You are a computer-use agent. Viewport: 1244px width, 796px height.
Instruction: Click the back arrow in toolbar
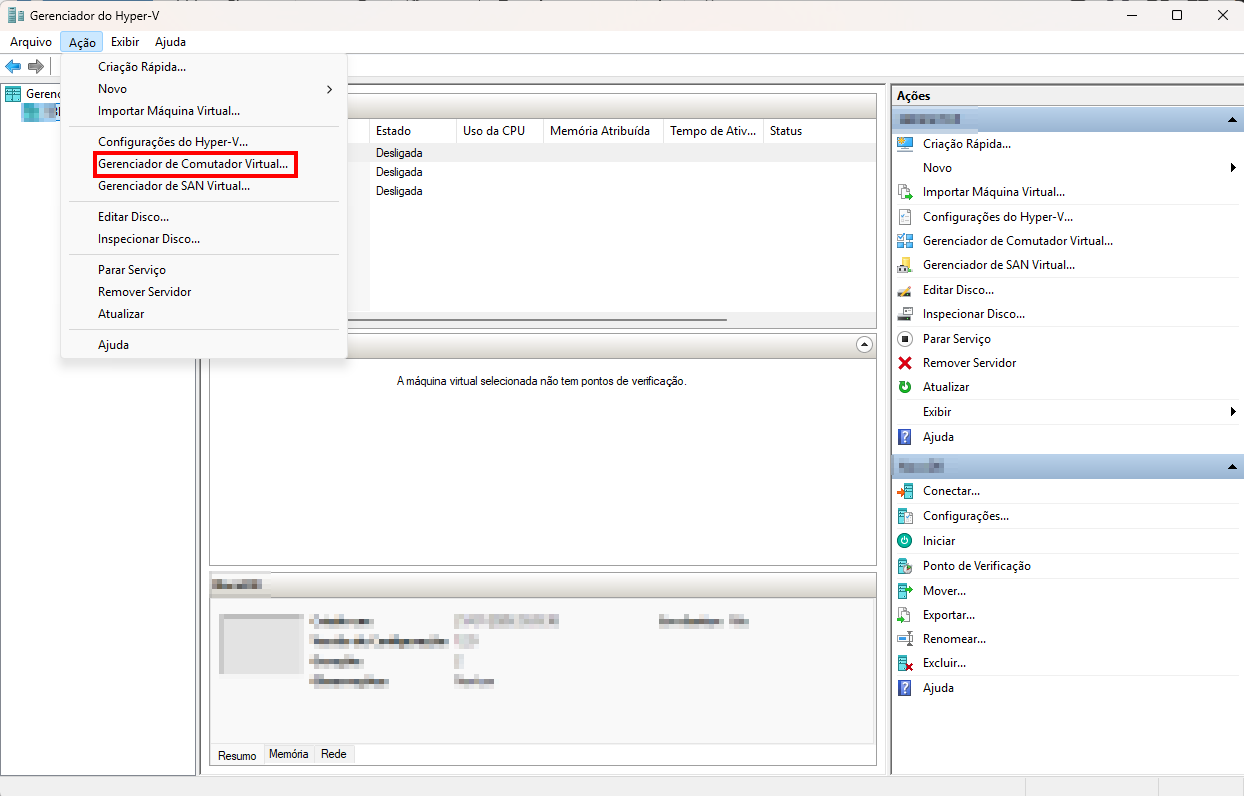(13, 66)
